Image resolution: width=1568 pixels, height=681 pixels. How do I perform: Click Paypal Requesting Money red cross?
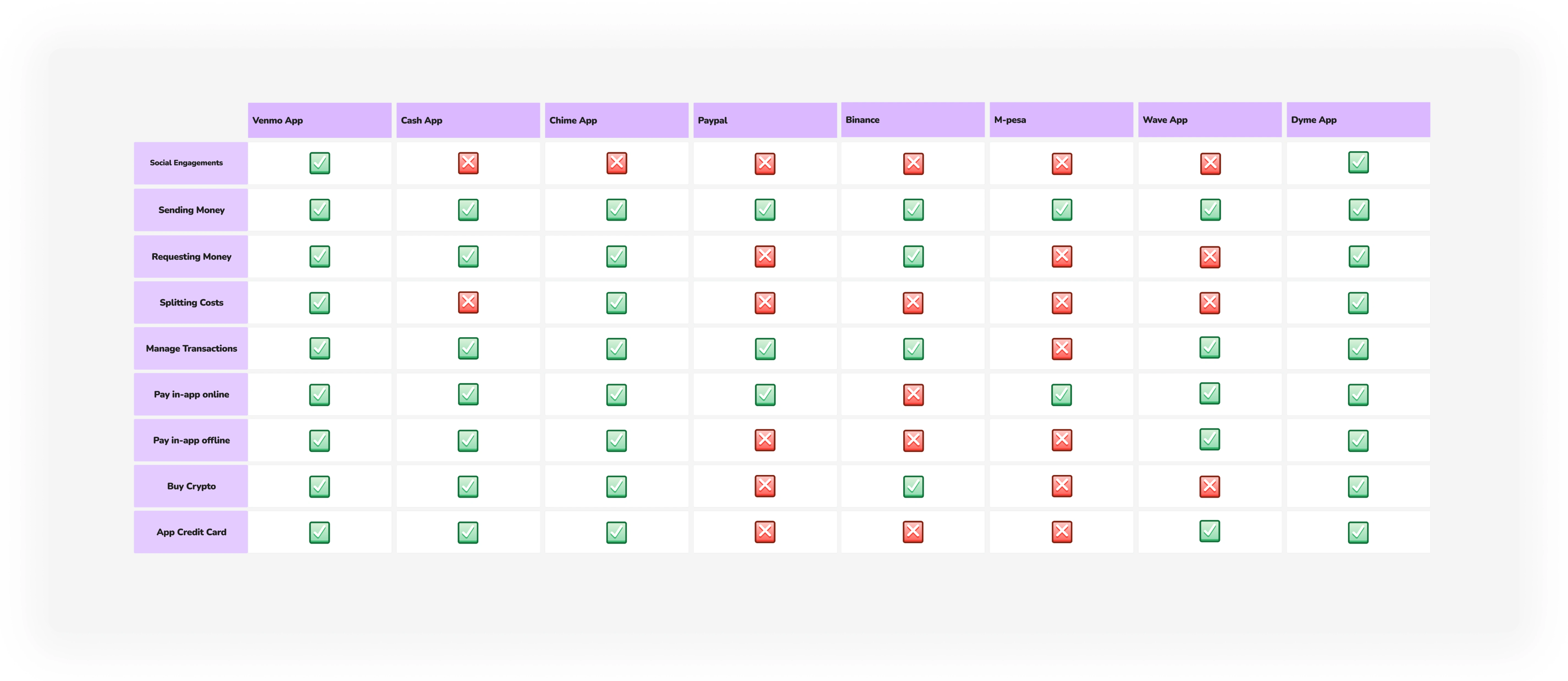764,256
